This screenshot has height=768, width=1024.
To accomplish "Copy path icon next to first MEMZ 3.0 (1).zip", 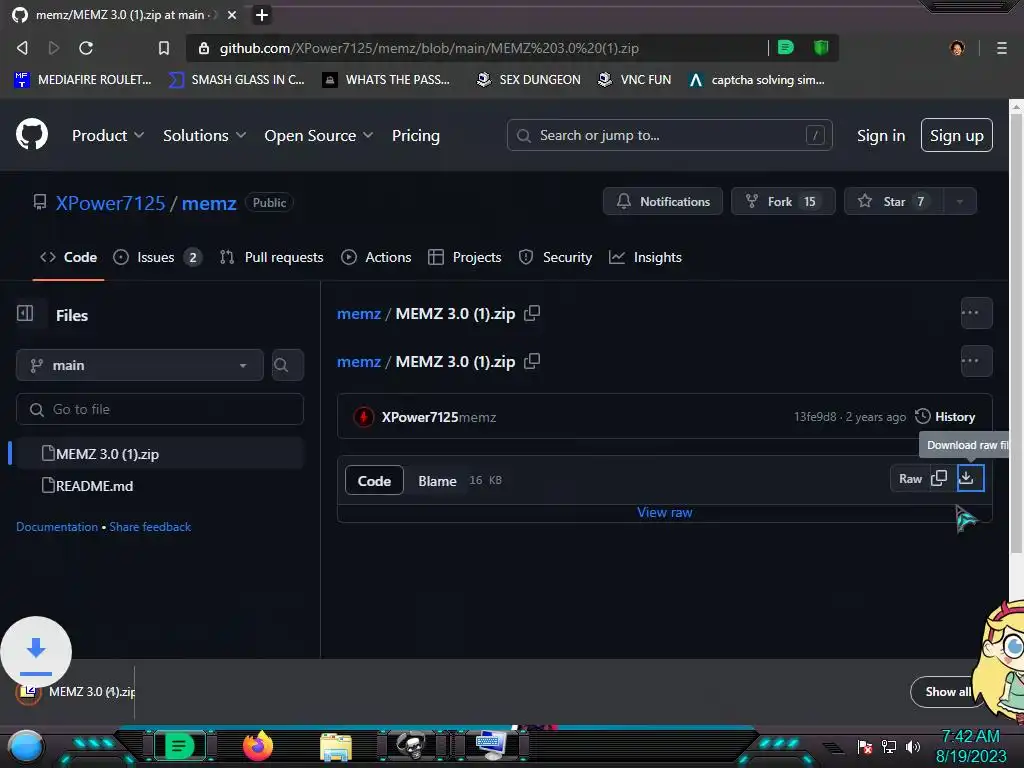I will [532, 313].
